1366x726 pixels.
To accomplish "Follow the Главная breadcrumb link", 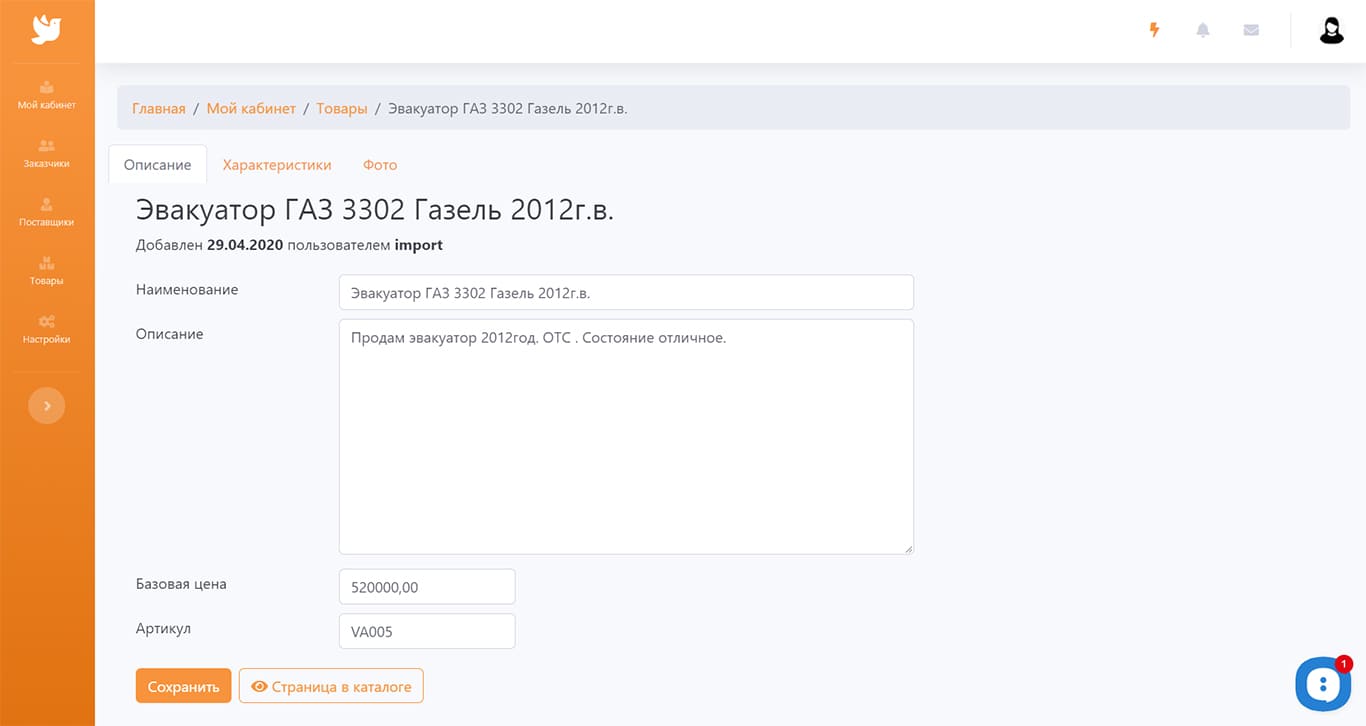I will 159,108.
